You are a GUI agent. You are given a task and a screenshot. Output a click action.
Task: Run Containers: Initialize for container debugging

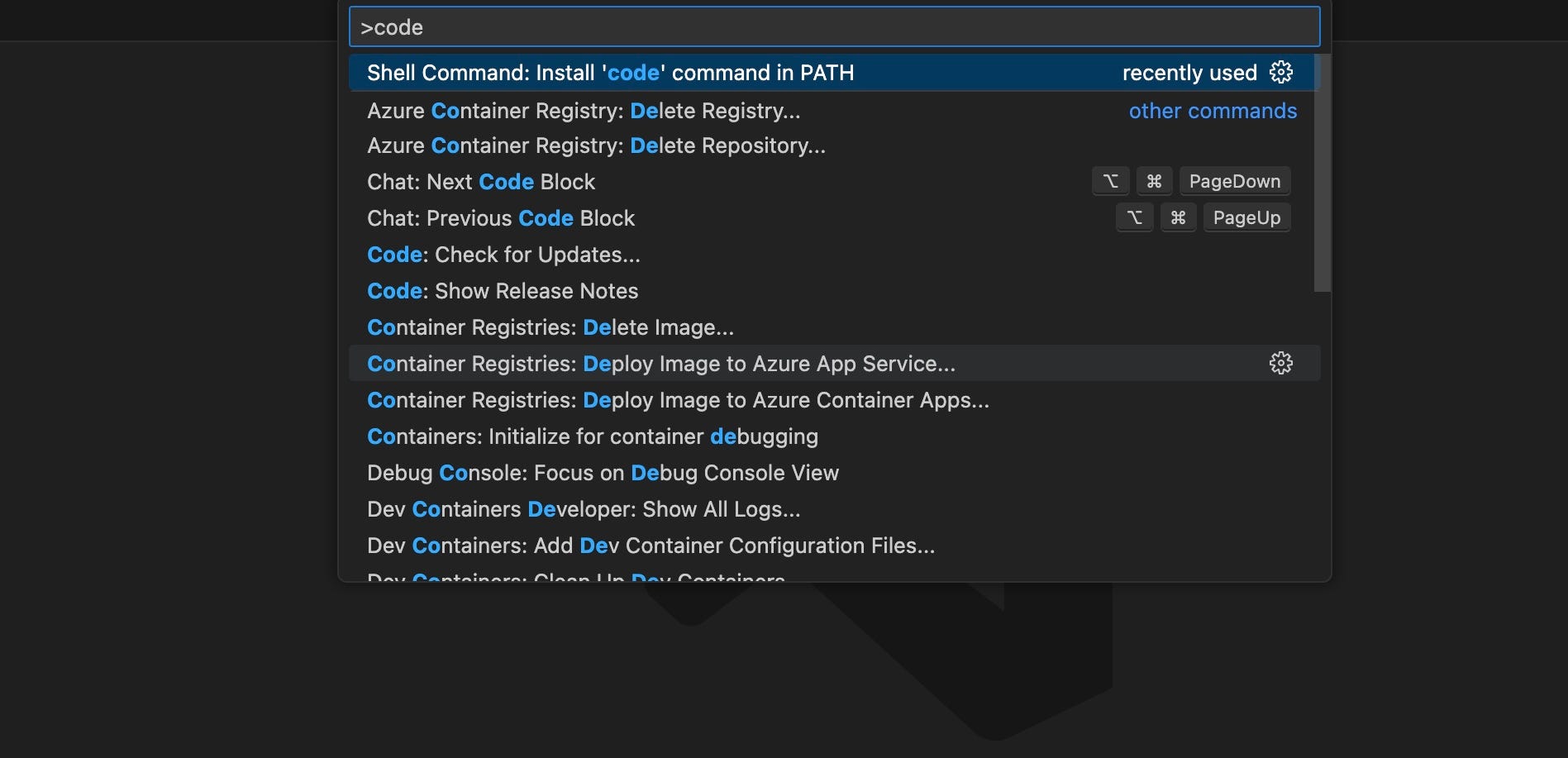(593, 436)
